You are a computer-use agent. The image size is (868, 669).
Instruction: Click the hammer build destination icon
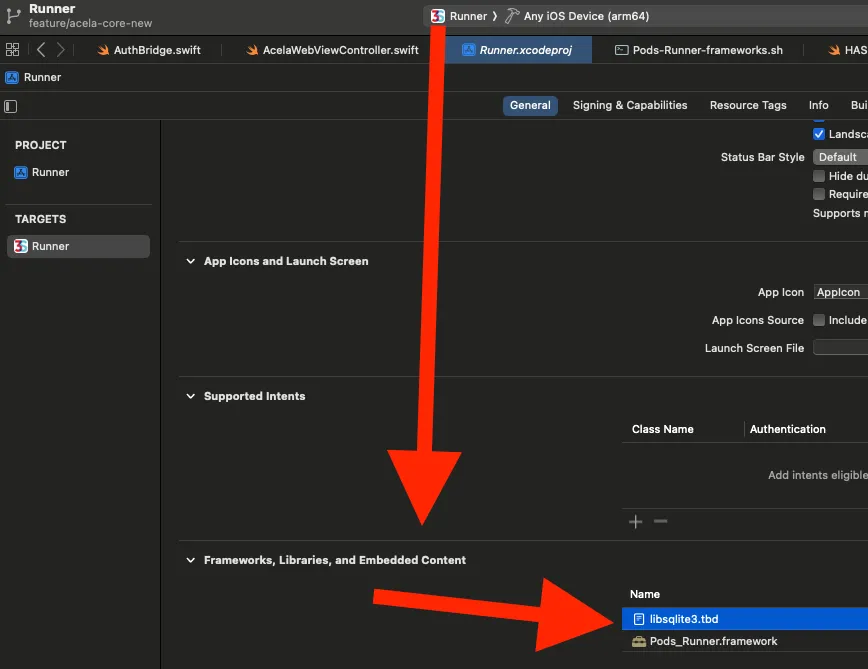(512, 16)
